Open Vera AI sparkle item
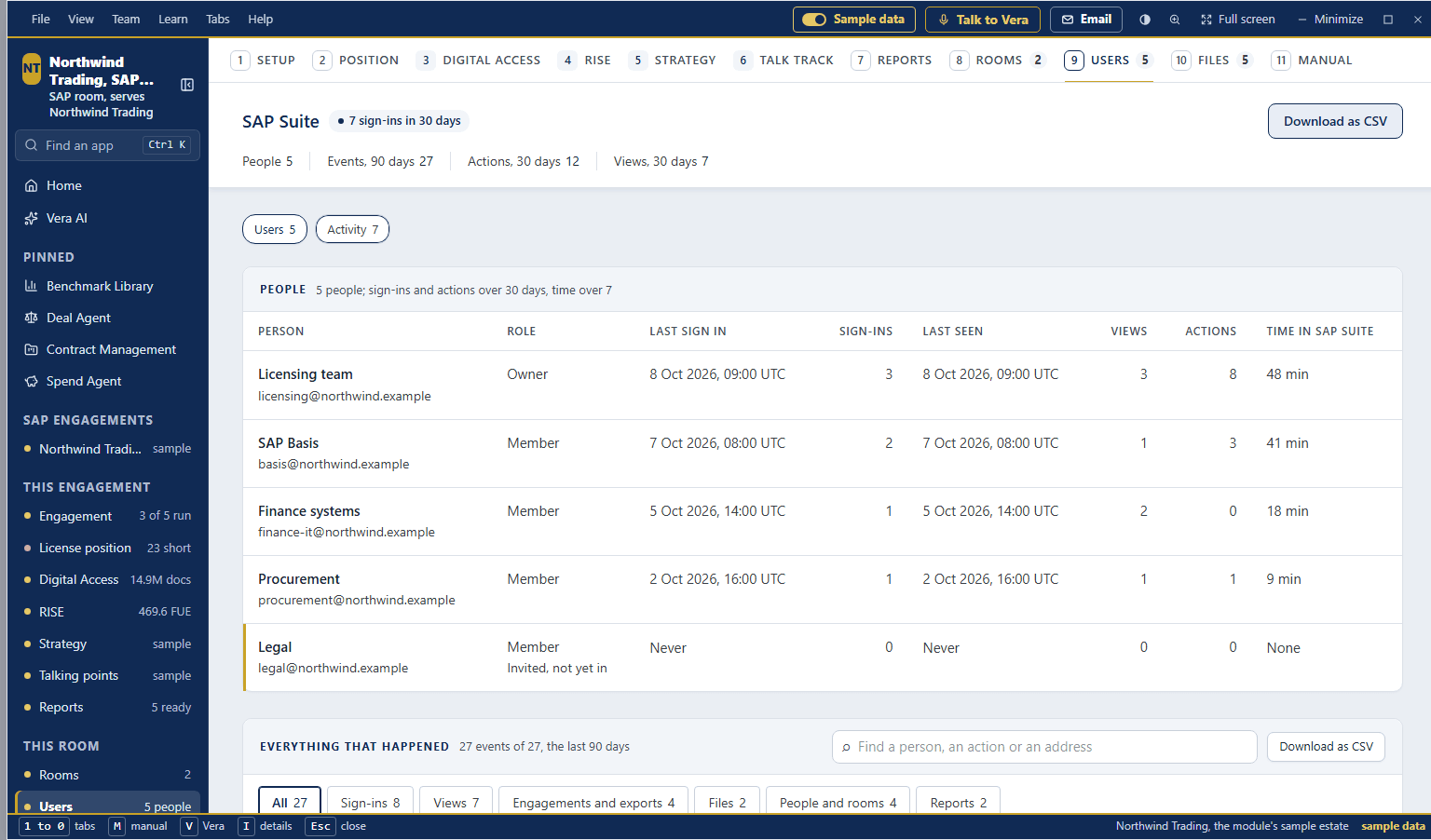 pos(108,218)
